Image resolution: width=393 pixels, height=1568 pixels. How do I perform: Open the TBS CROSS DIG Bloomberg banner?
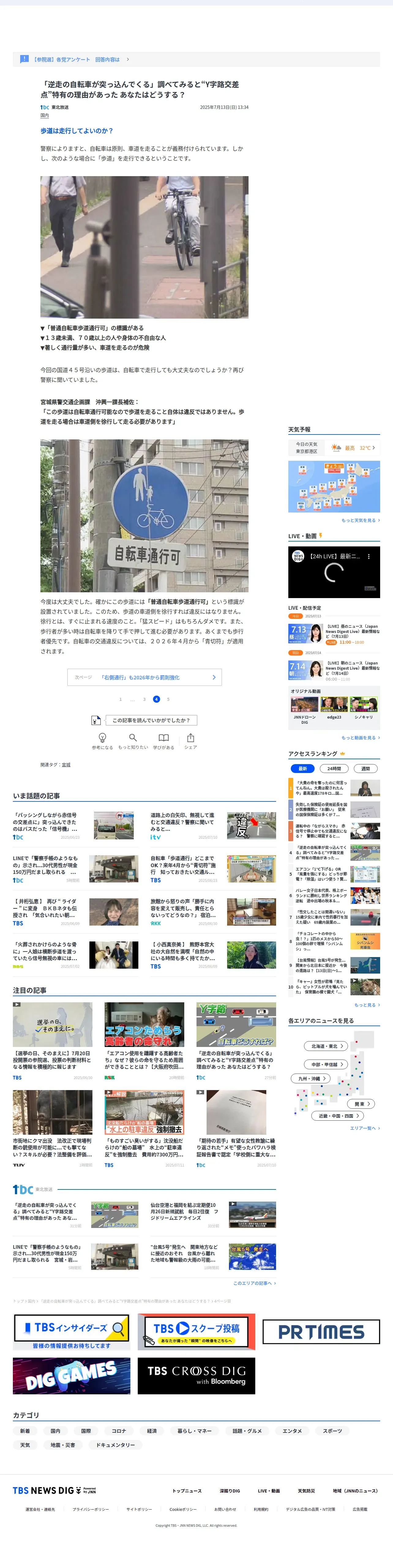click(x=196, y=1376)
